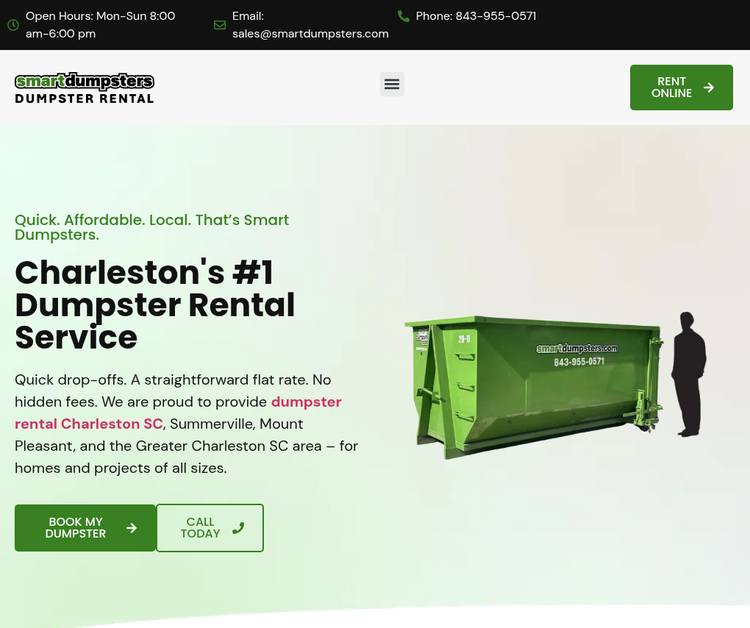Click the Charleston's #1 Dumpster Rental heading
750x628 pixels.
click(154, 305)
